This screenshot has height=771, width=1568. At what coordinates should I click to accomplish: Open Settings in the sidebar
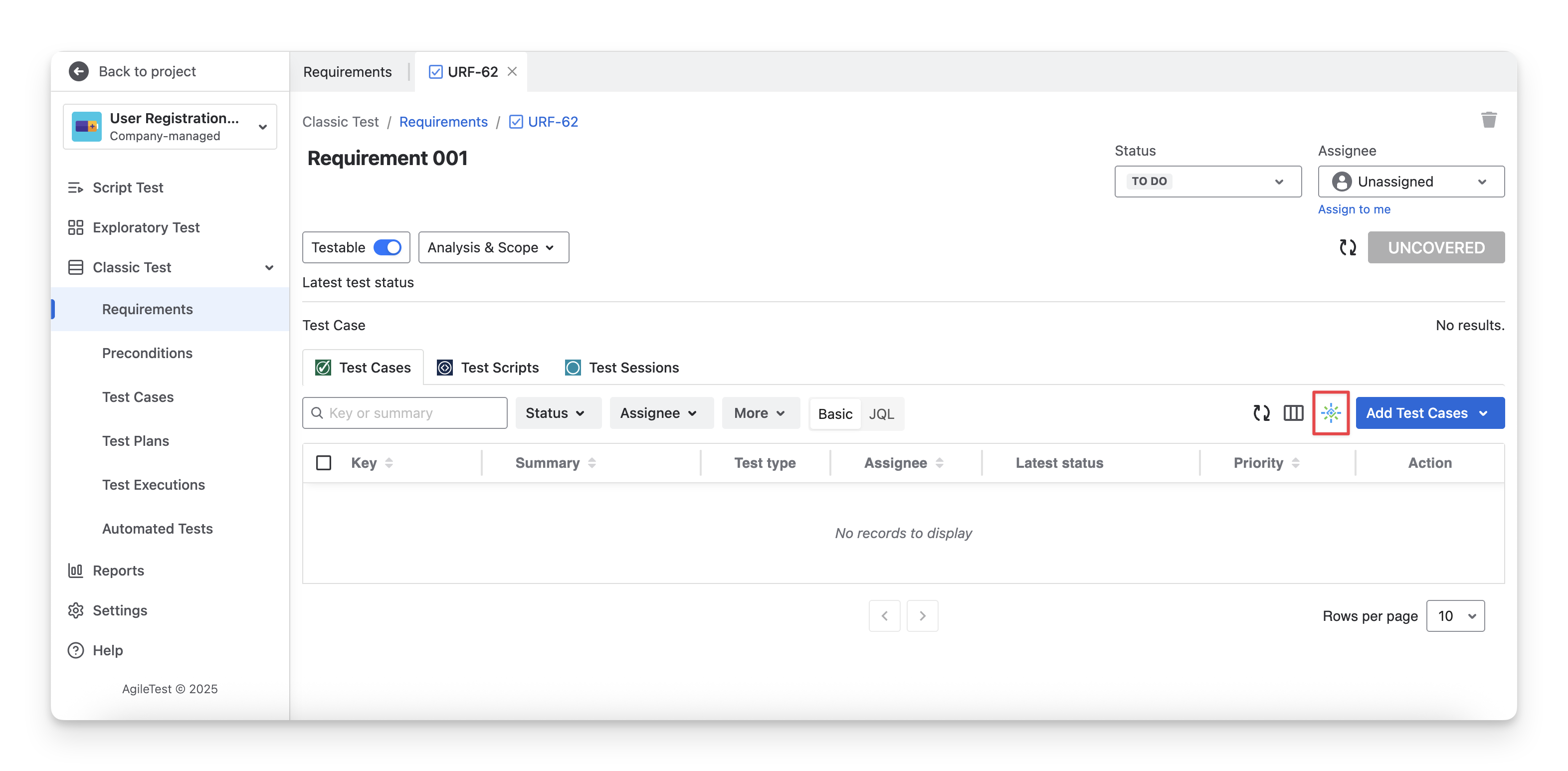click(119, 610)
